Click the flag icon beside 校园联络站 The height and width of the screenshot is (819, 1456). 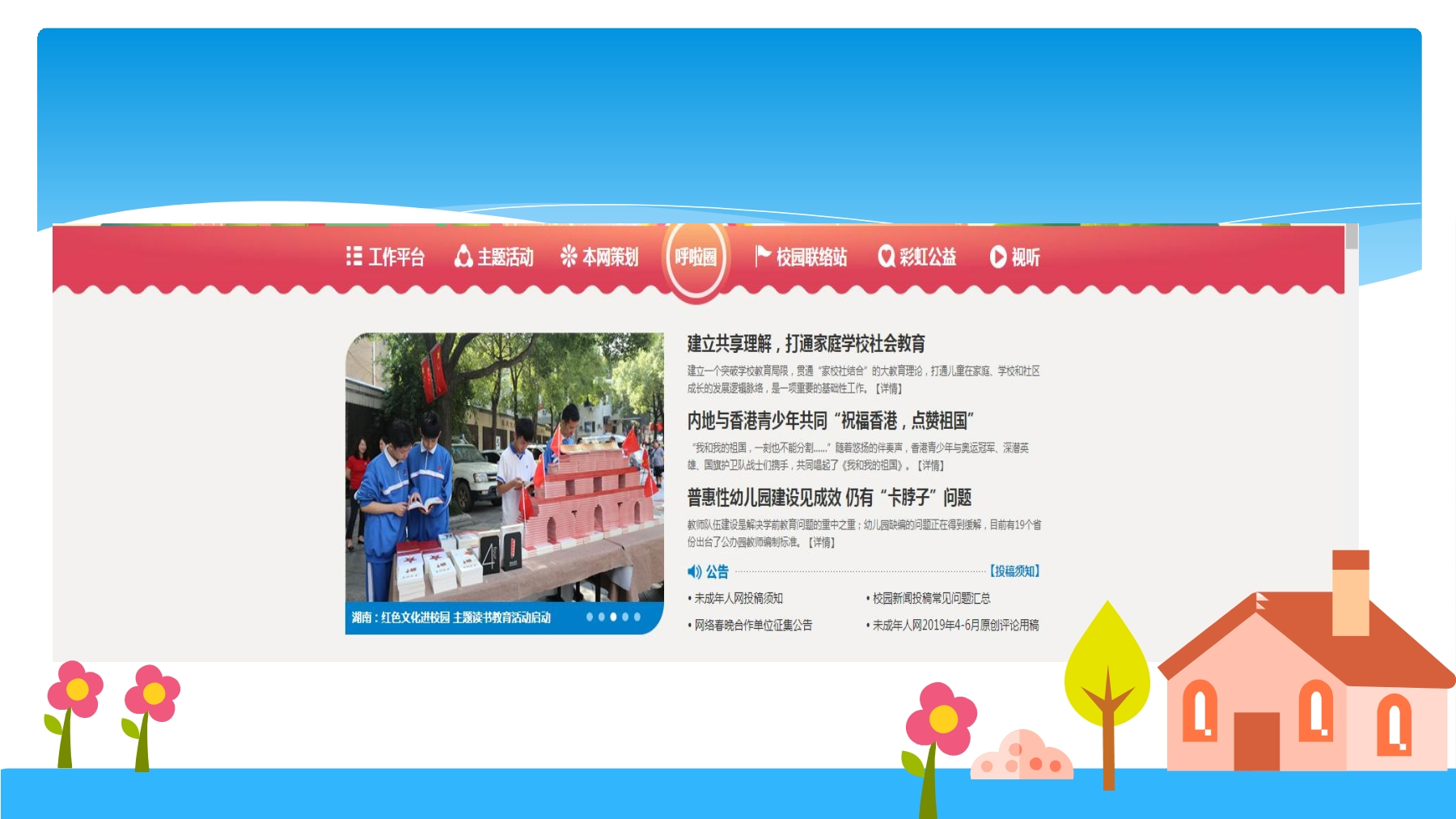pyautogui.click(x=763, y=256)
